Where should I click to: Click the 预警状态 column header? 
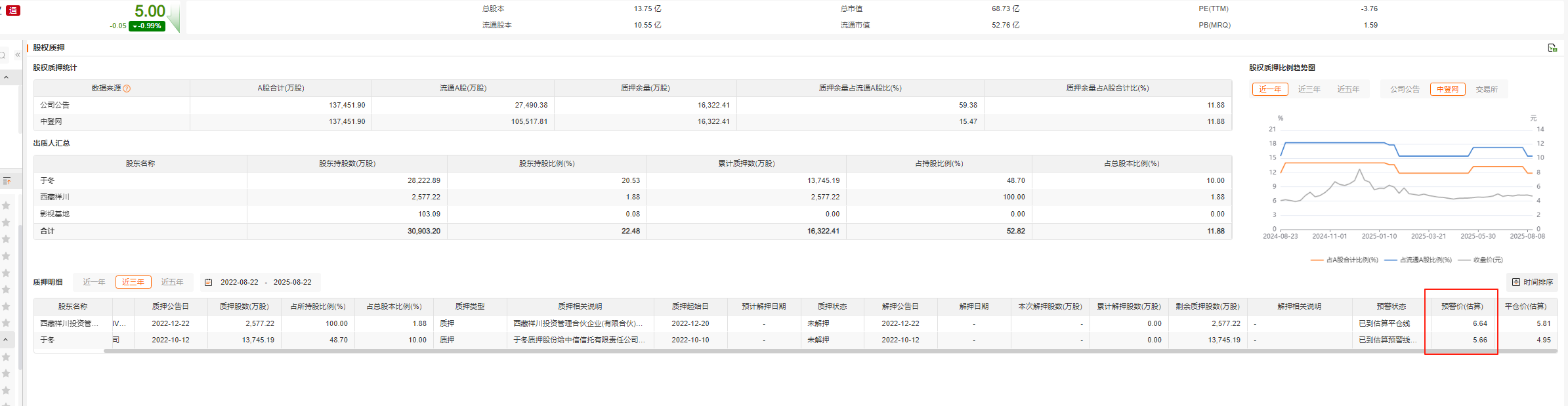point(1391,306)
